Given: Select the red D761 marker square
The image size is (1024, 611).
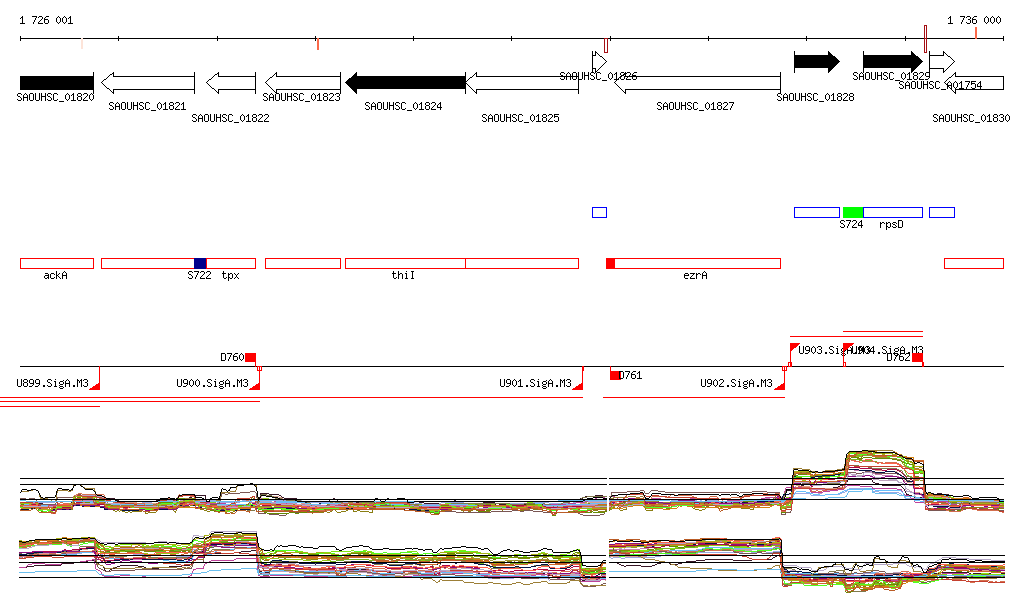Looking at the screenshot, I should click(615, 375).
